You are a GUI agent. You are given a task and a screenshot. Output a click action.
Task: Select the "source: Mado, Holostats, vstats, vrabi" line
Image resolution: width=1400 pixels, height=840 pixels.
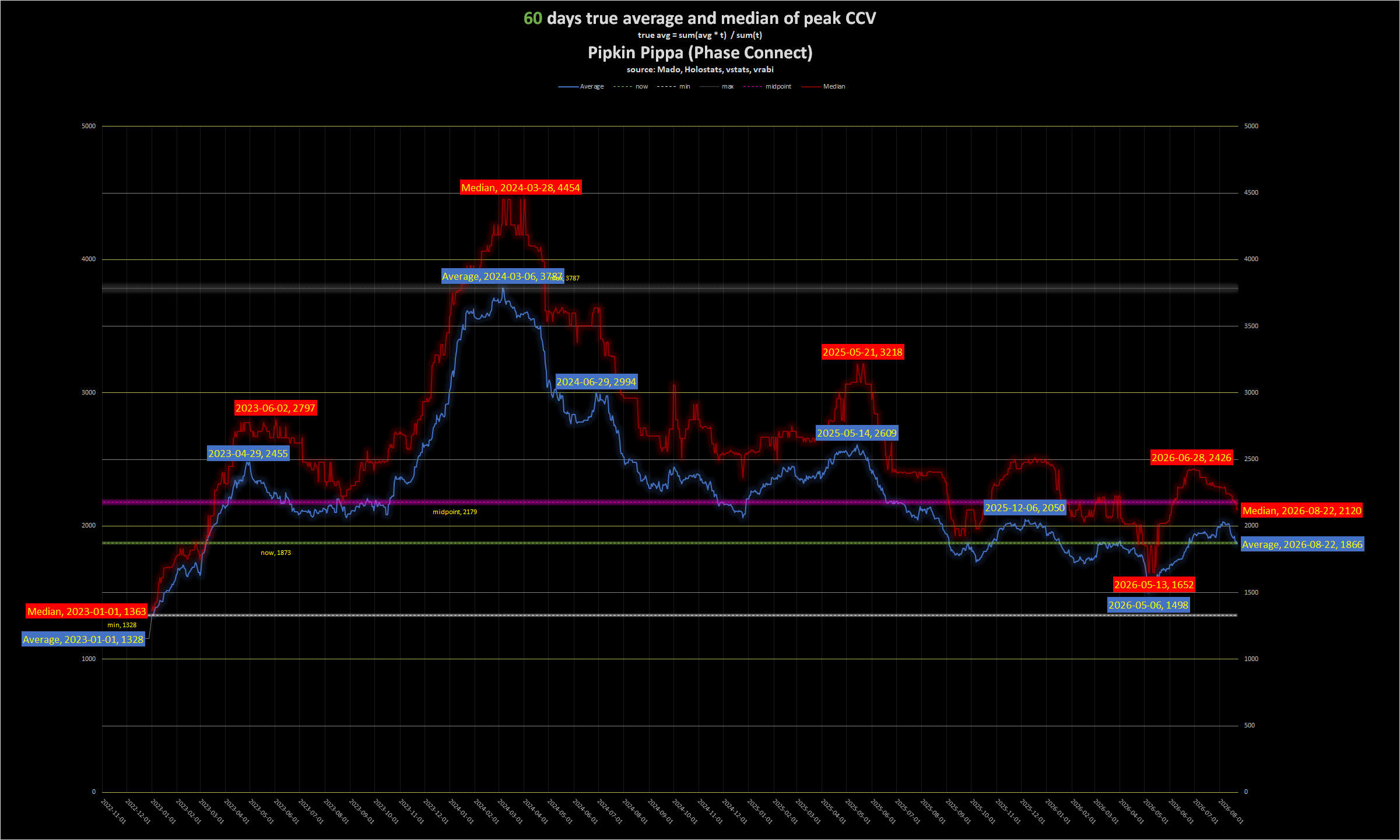point(700,69)
